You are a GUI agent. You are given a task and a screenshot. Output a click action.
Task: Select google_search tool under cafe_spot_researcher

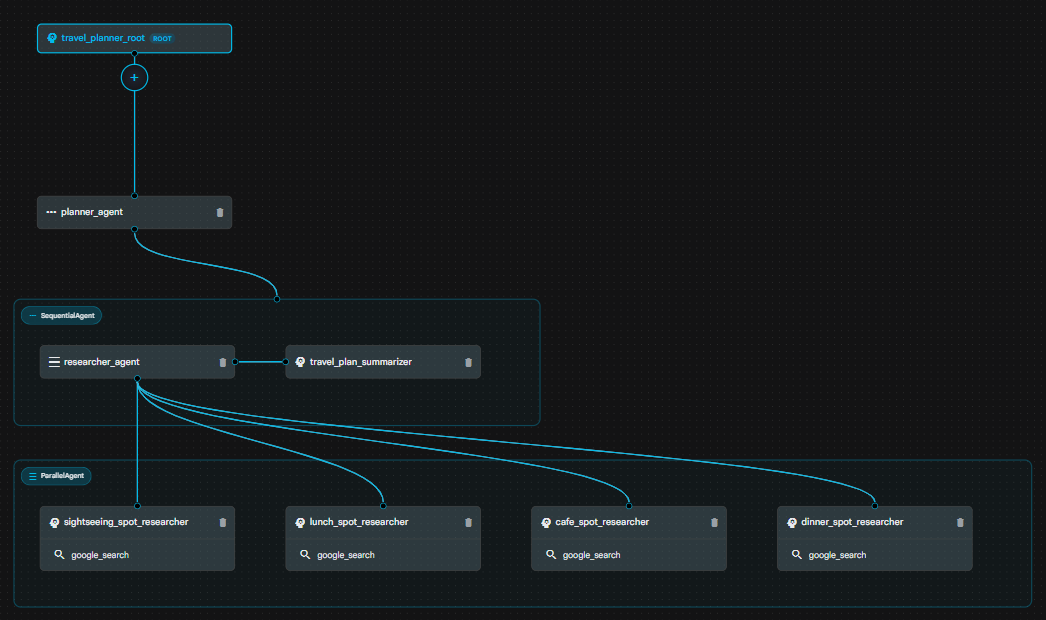[592, 555]
